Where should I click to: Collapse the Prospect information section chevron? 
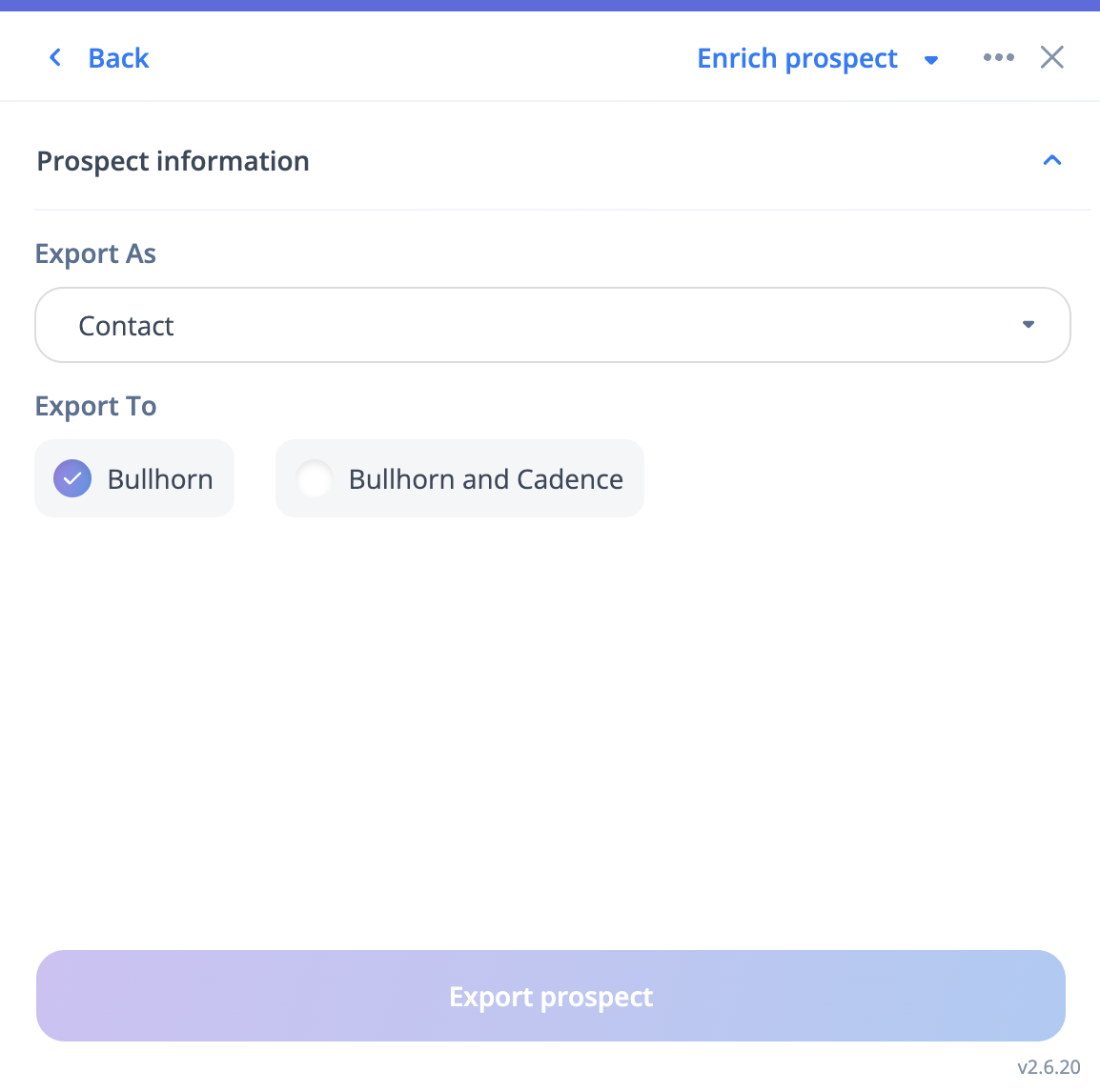1051,160
